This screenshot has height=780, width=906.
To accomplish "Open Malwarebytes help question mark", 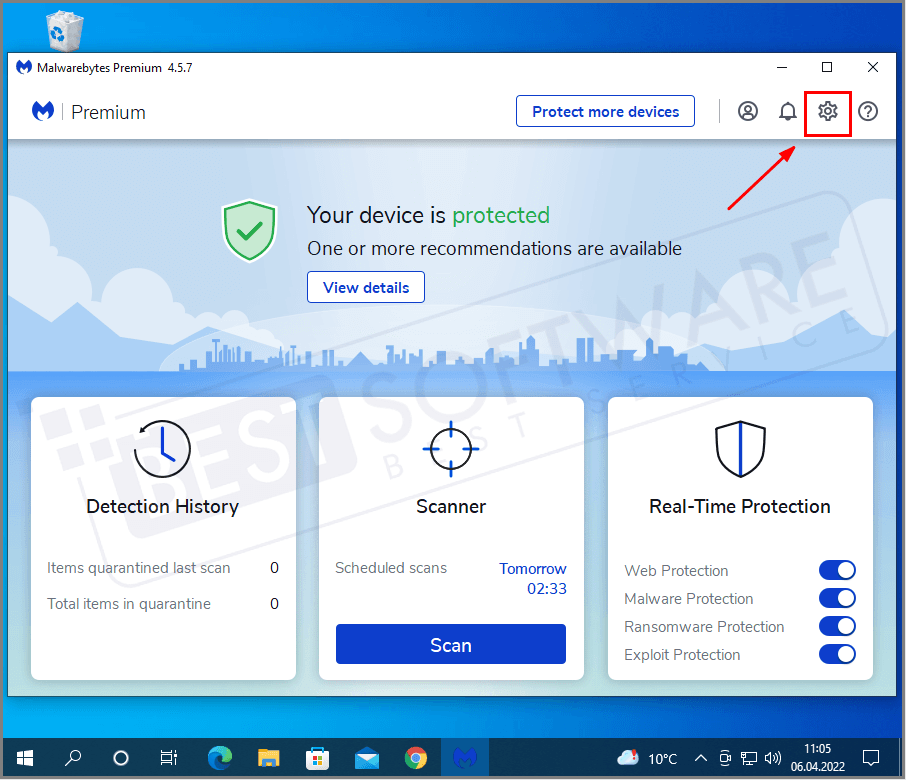I will point(867,111).
